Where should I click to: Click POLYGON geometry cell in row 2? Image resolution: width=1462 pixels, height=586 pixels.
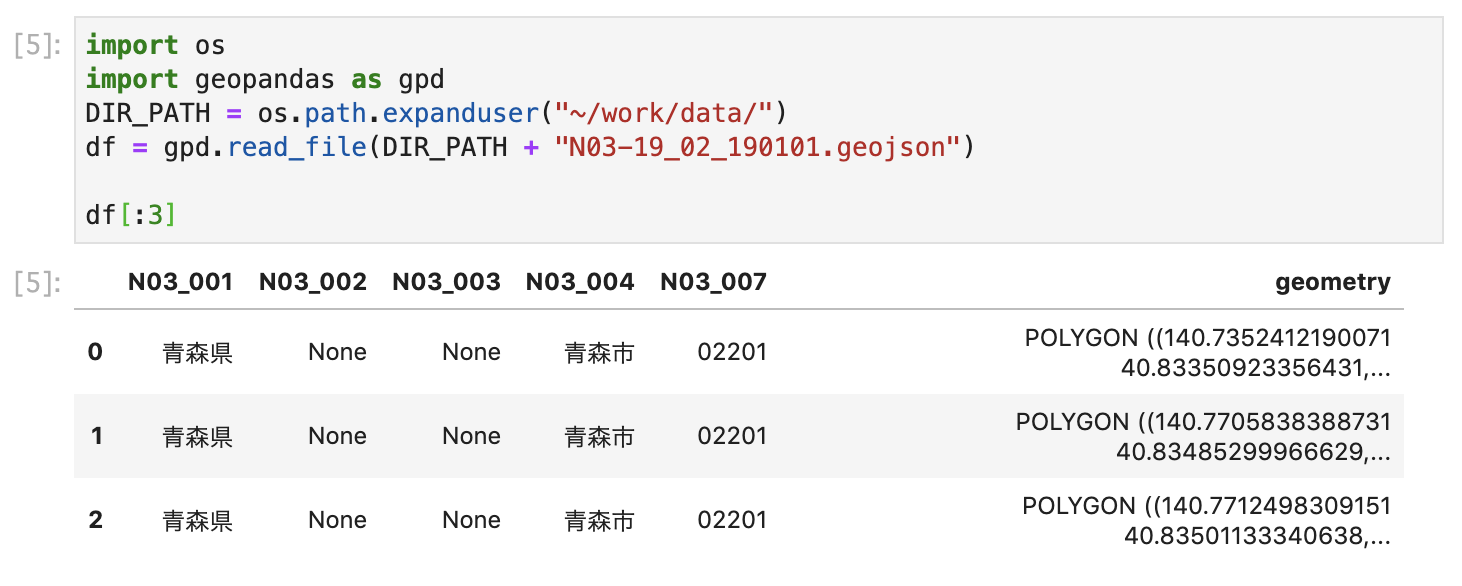[x=1206, y=521]
